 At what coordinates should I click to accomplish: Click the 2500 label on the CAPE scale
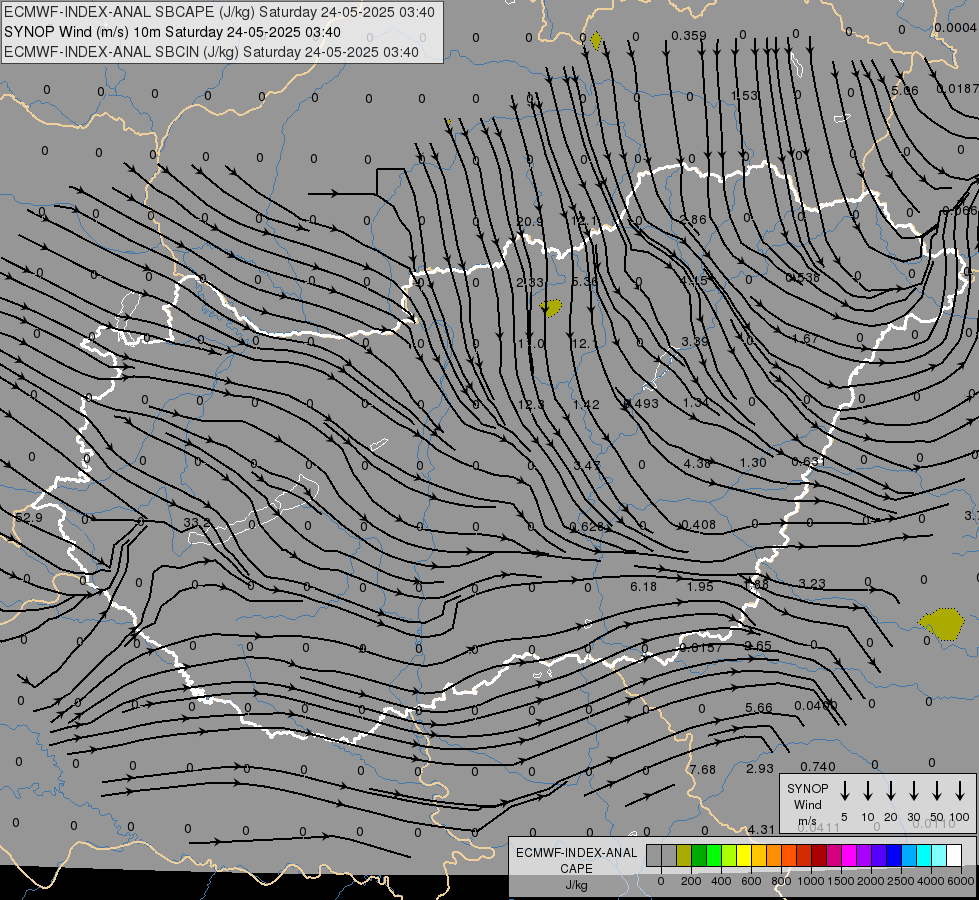[901, 881]
